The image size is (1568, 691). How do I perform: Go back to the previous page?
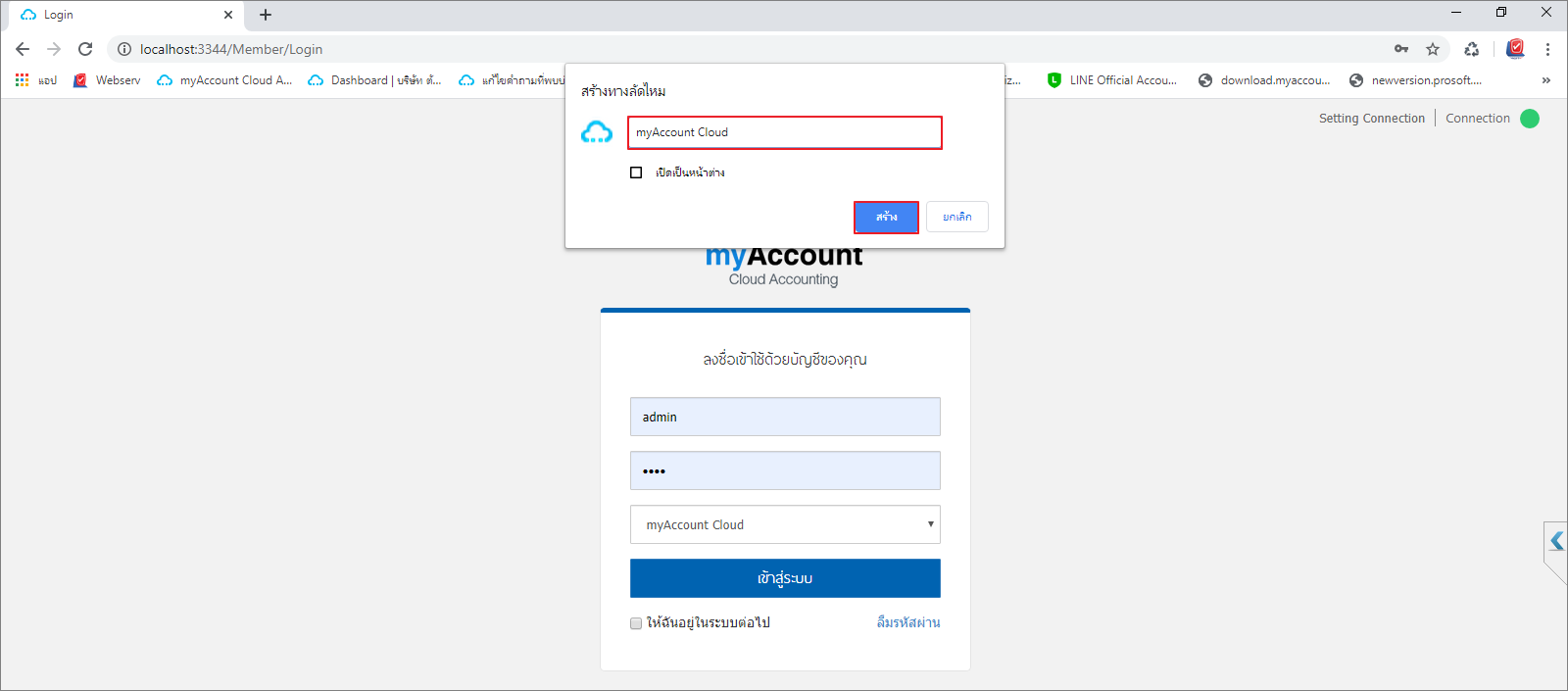[x=23, y=49]
